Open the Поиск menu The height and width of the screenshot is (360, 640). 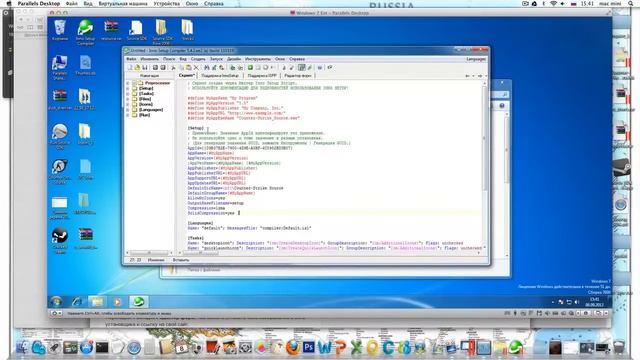pyautogui.click(x=169, y=59)
